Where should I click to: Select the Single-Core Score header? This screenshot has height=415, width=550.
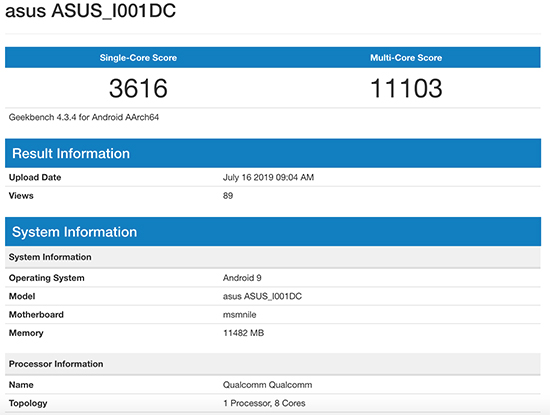(x=138, y=58)
